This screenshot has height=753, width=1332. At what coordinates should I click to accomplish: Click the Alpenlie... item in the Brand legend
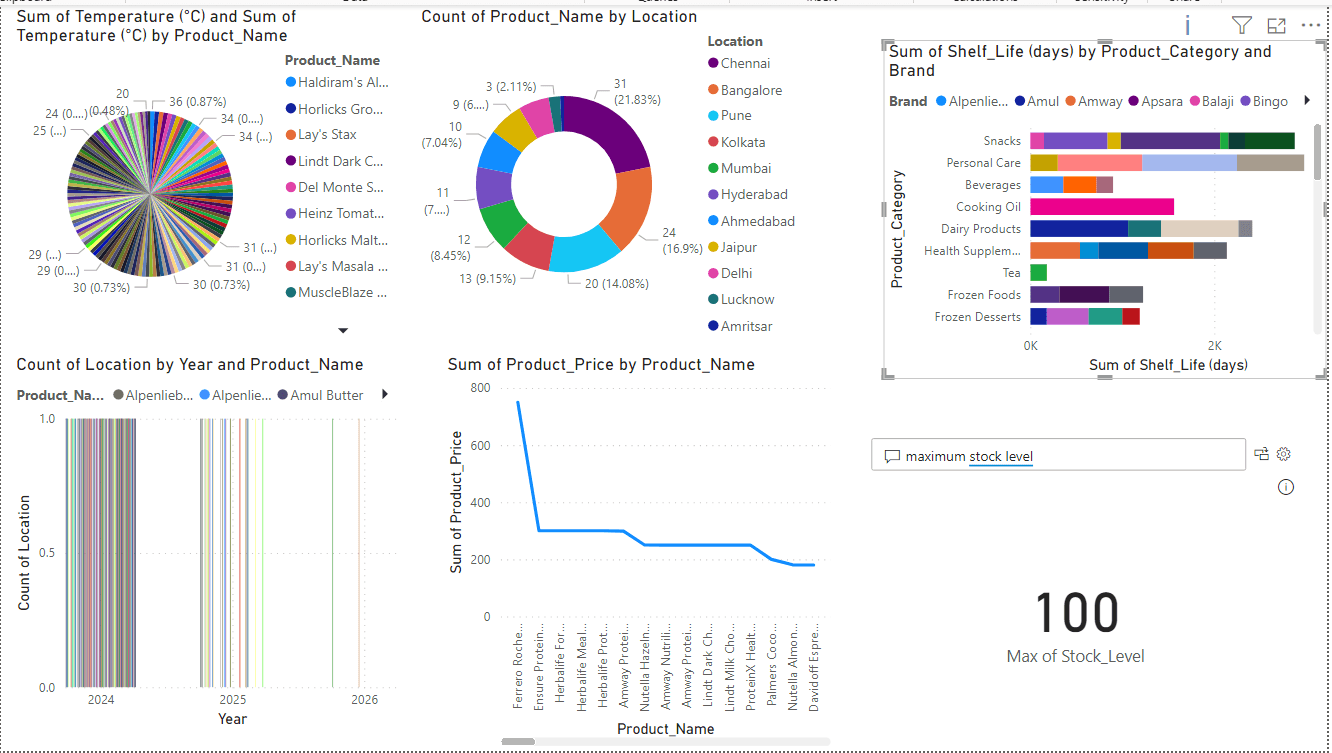point(971,101)
